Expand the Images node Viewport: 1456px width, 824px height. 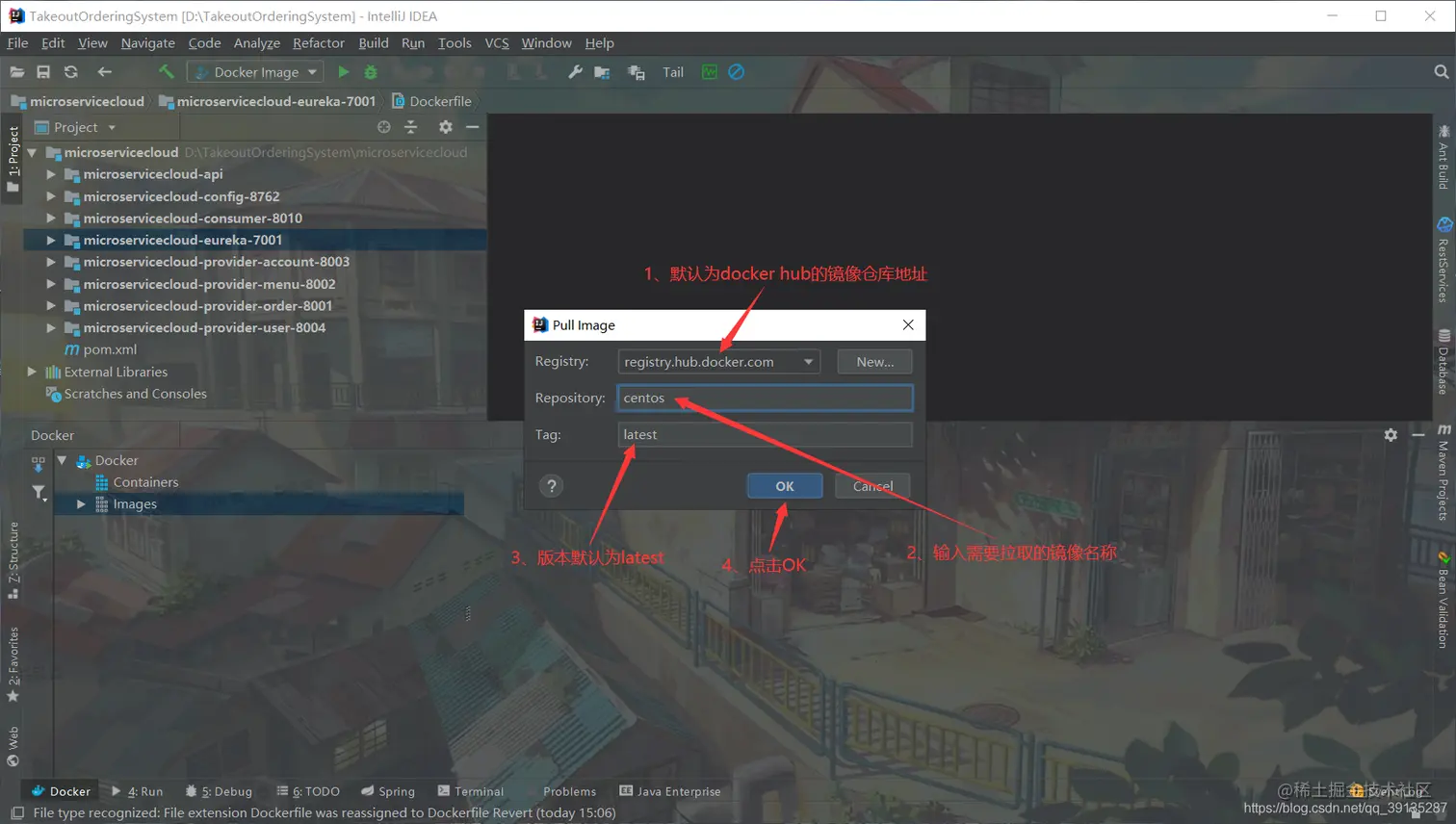click(81, 504)
